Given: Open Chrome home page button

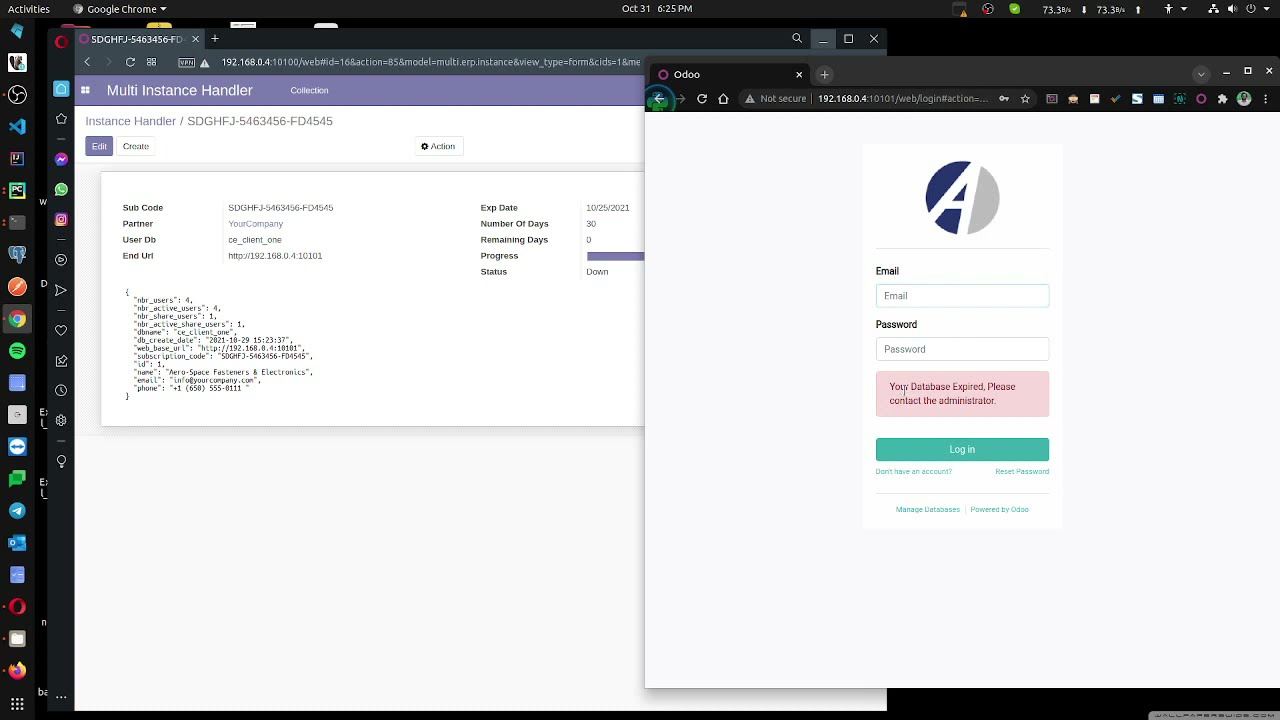Looking at the screenshot, I should (x=723, y=99).
